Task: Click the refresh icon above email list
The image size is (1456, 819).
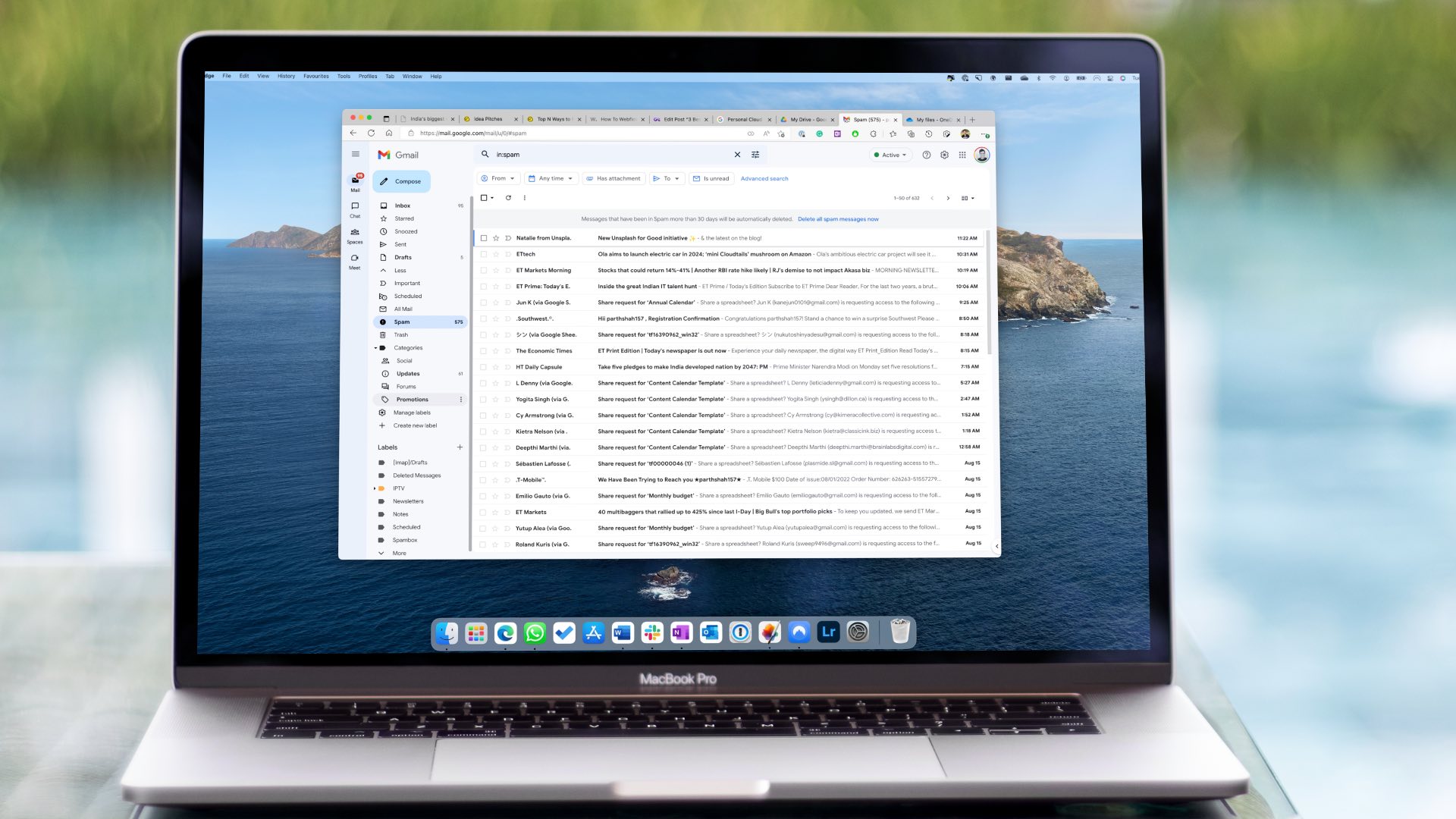Action: click(x=508, y=198)
